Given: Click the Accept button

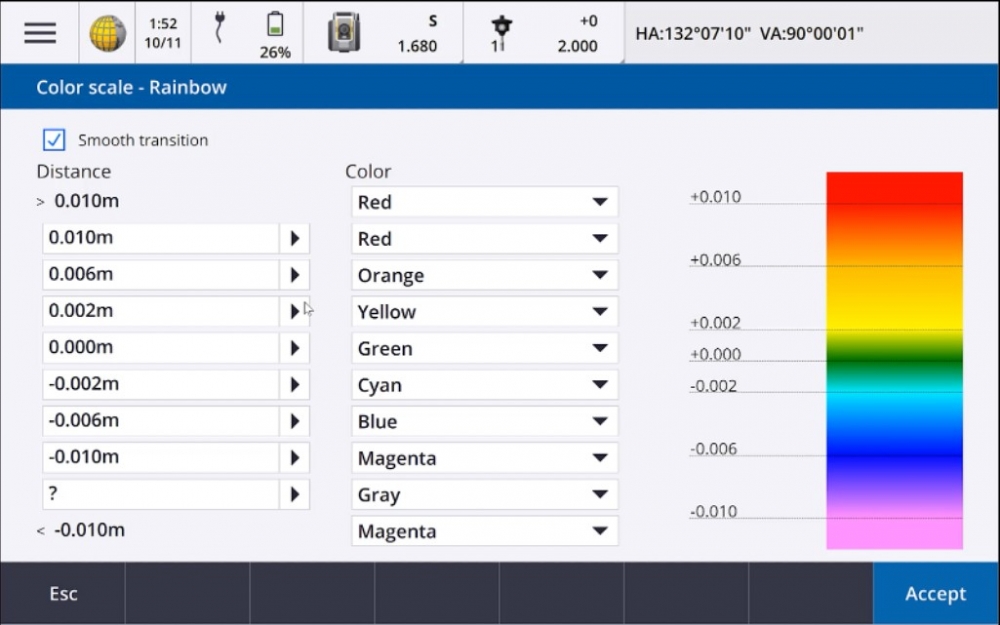Looking at the screenshot, I should tap(935, 594).
